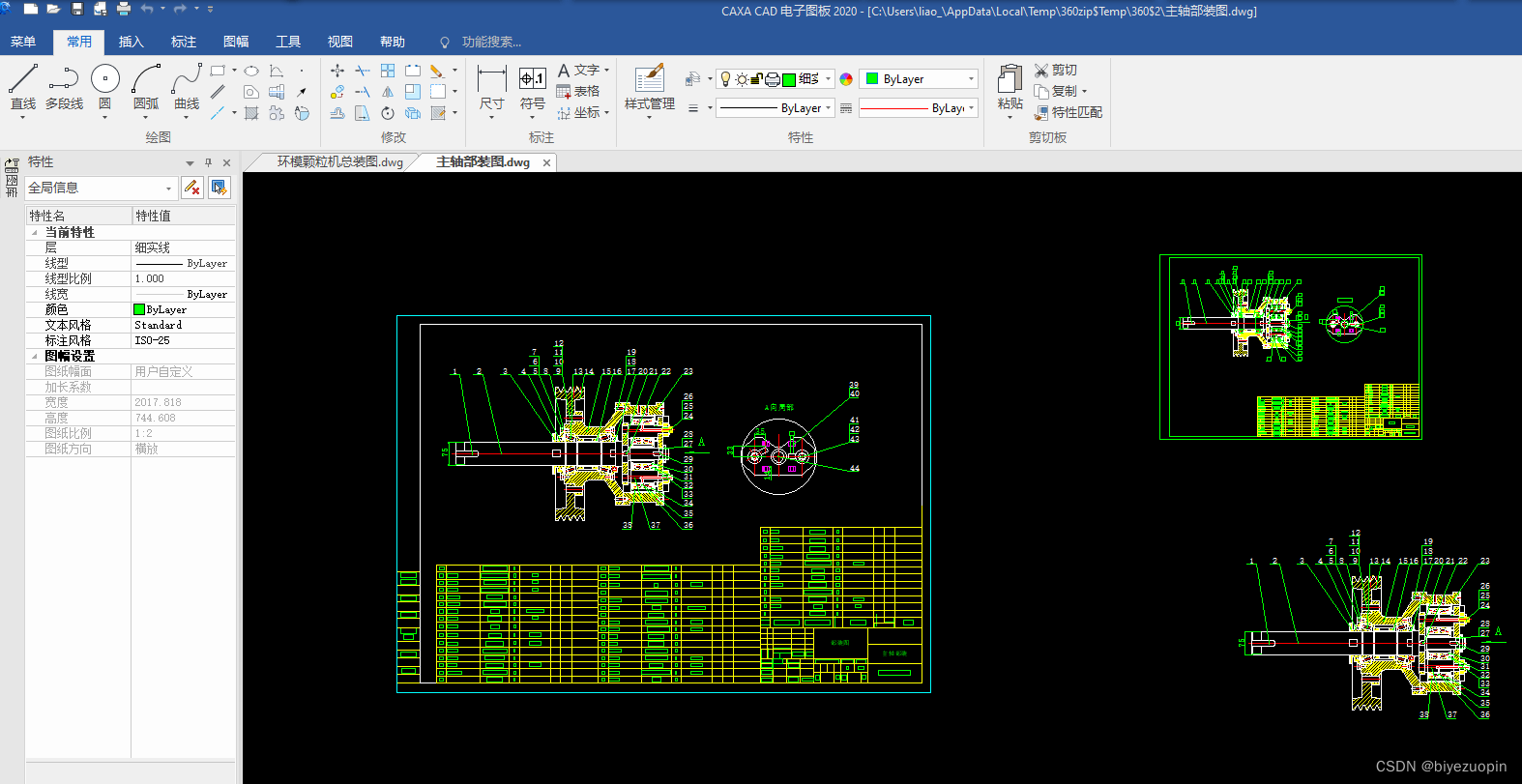Select the gear drawing tool
This screenshot has width=1522, height=784.
click(277, 113)
